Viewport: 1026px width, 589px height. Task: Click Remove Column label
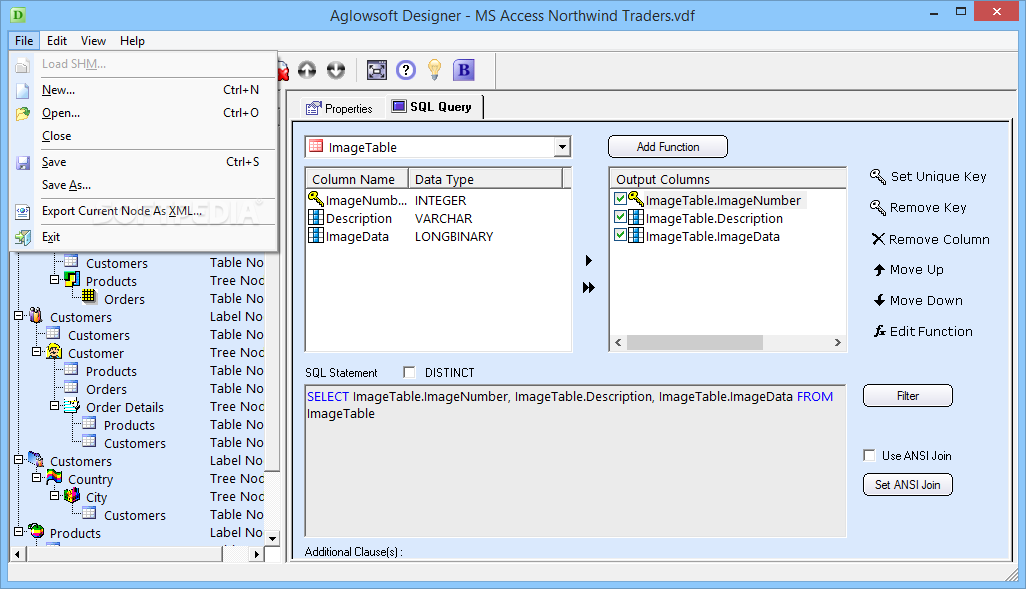[x=939, y=240]
